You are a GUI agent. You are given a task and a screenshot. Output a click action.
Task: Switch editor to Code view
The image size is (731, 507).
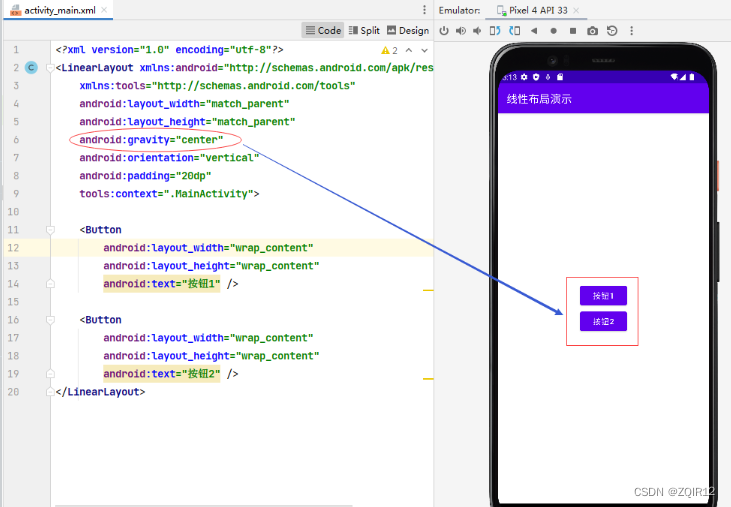[x=323, y=30]
